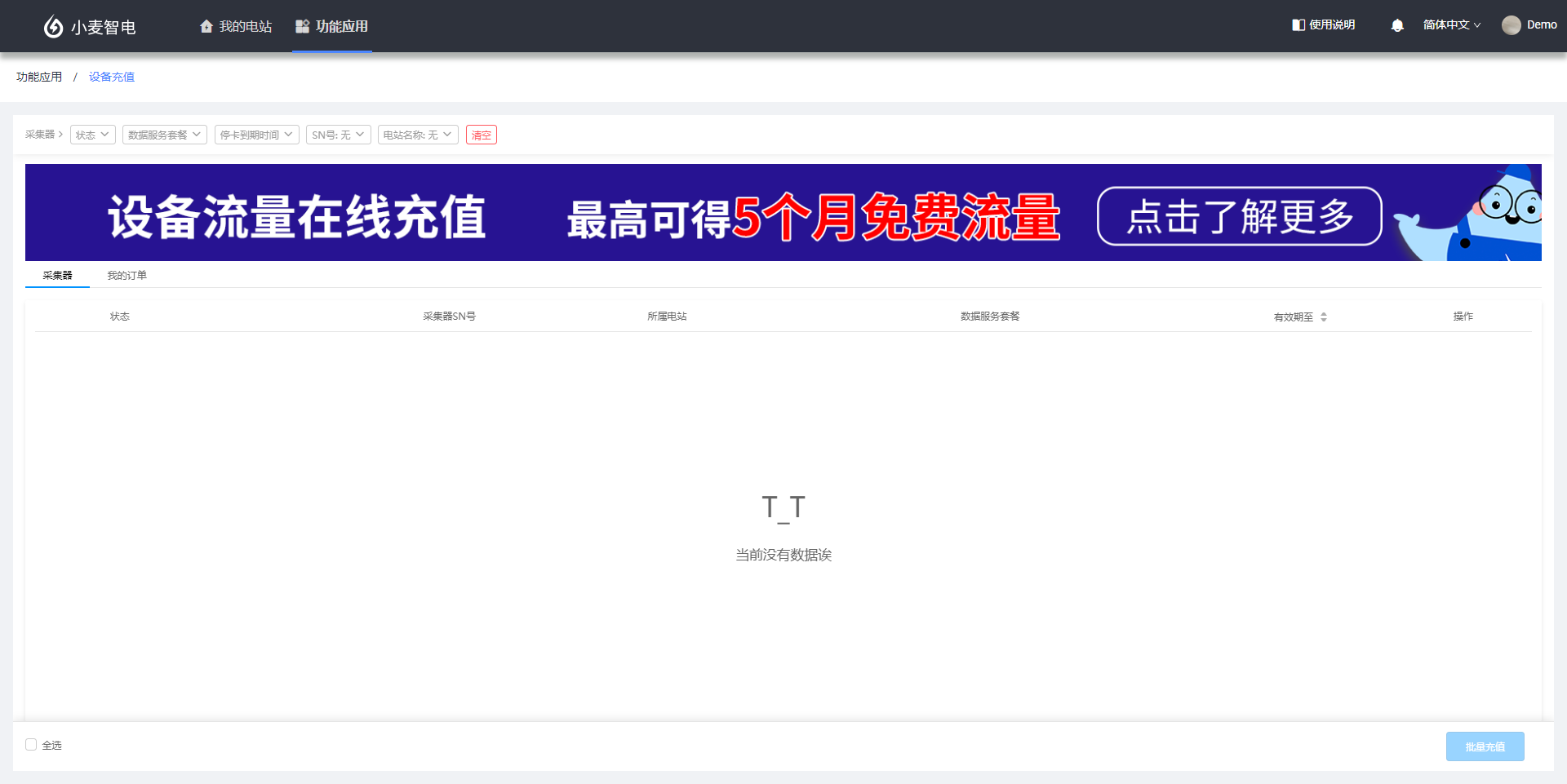Open the 数据服务套餐 filter dropdown
The width and height of the screenshot is (1567, 784).
pos(164,135)
